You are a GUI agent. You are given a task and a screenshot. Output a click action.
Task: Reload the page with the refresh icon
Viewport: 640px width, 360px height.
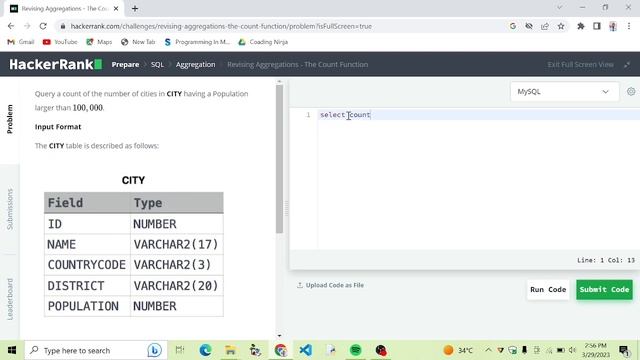(x=43, y=26)
